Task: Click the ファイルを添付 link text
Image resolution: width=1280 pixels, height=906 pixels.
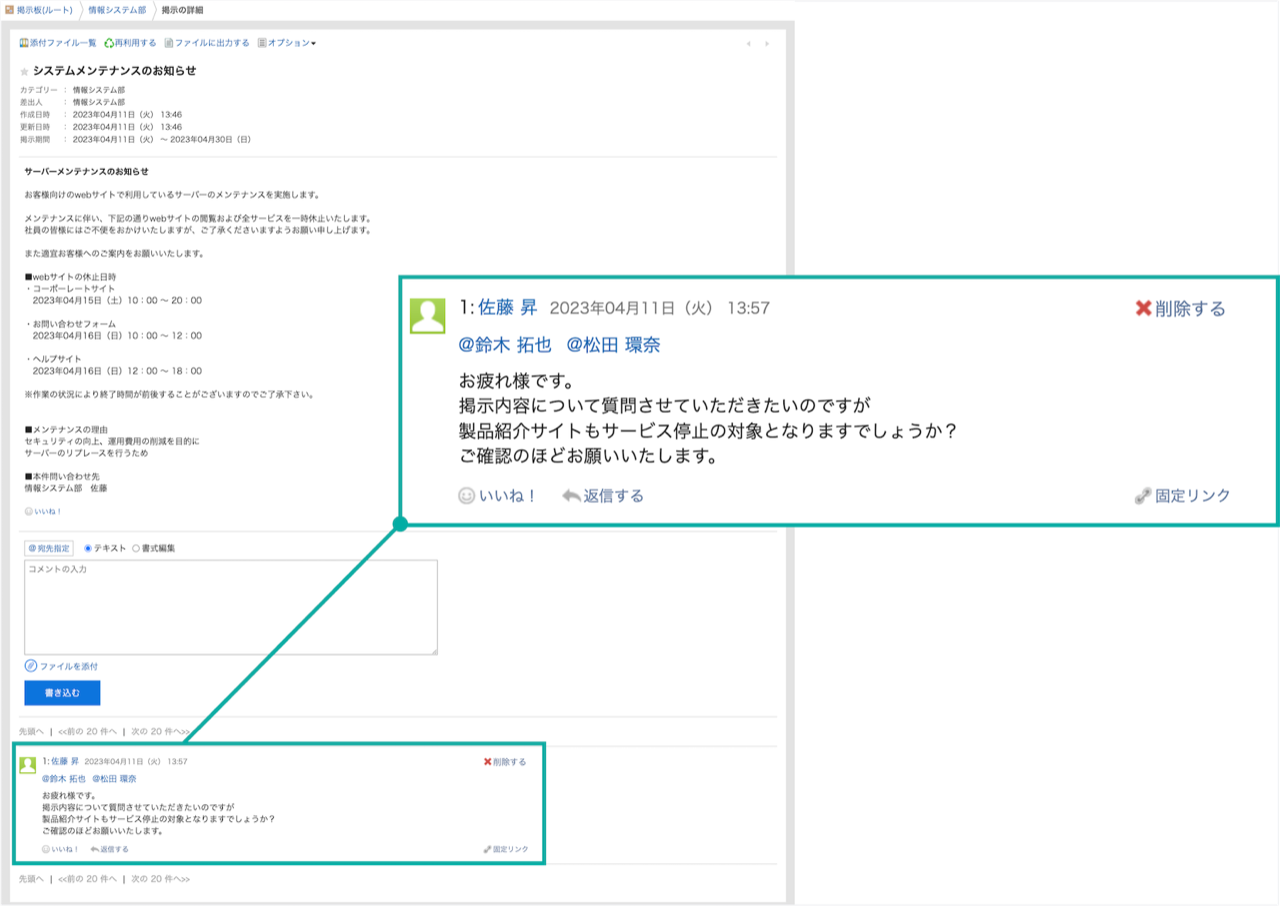Action: [x=69, y=666]
